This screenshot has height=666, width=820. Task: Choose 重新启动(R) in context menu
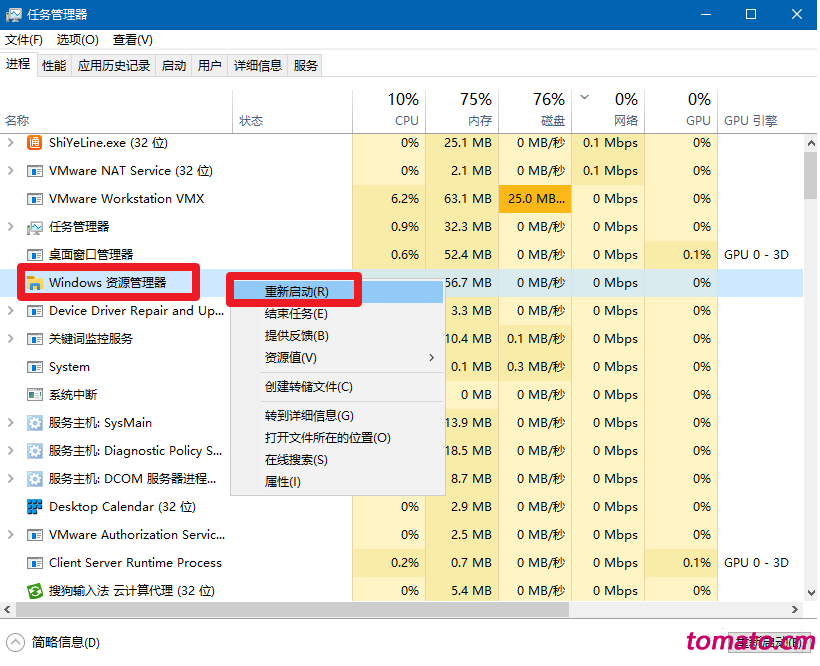tap(338, 292)
